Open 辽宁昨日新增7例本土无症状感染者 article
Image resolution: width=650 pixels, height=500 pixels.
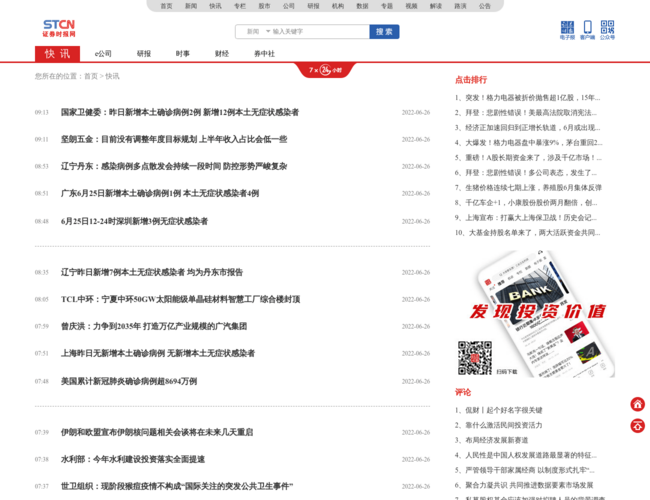tap(152, 272)
